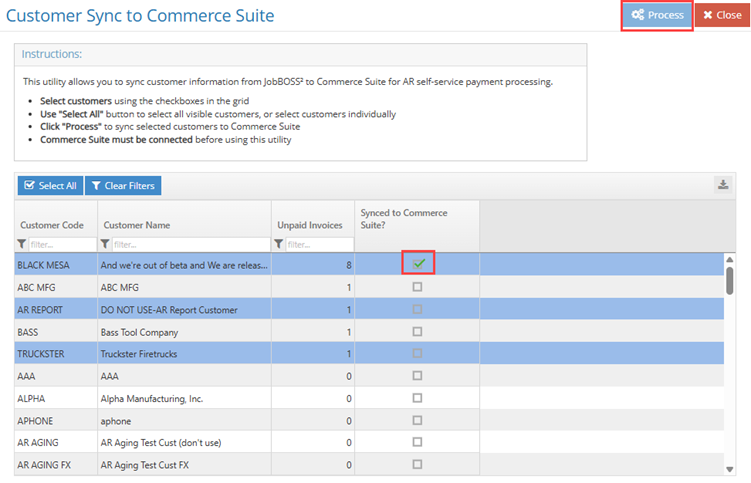The height and width of the screenshot is (483, 751).
Task: Clear Filters in the grid toolbar
Action: click(x=123, y=186)
